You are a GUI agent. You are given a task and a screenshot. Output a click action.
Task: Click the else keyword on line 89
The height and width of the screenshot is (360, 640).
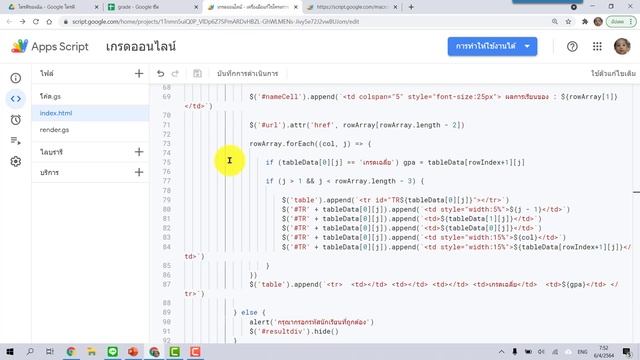pos(249,312)
